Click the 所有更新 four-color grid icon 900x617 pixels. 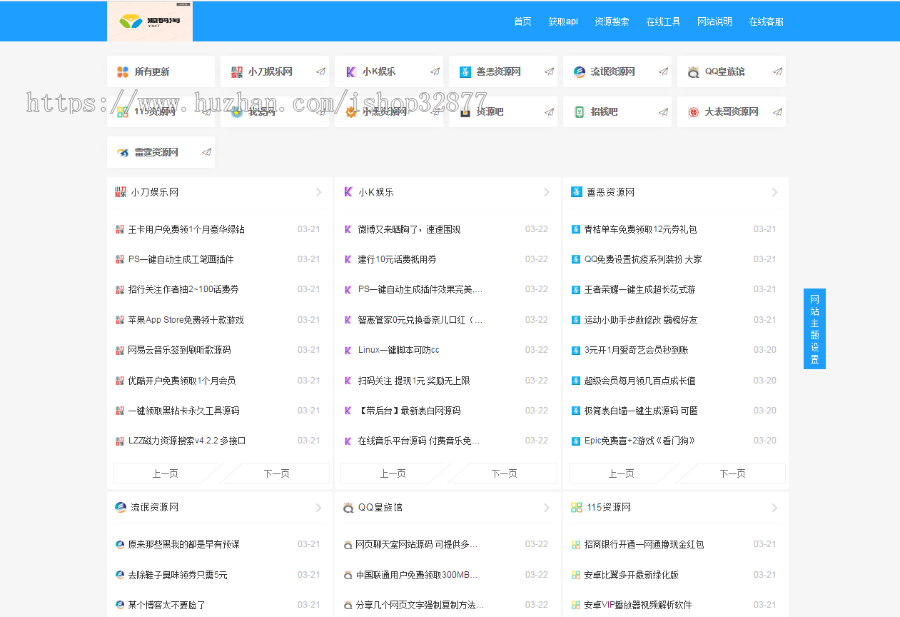123,72
